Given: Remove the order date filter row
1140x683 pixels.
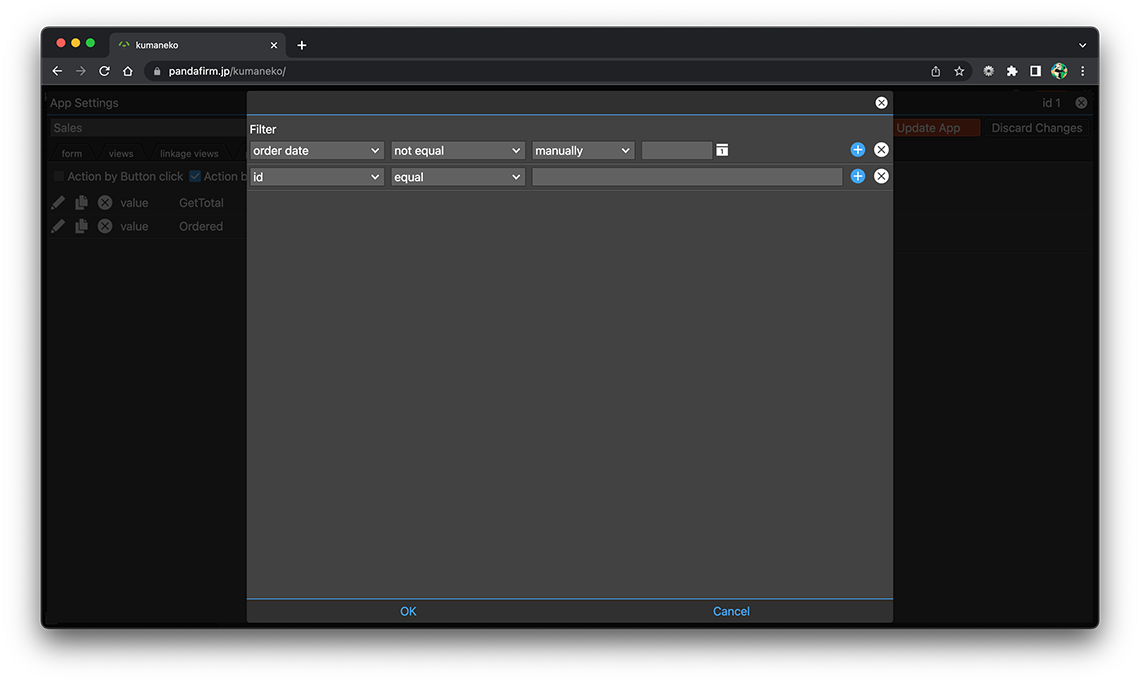Looking at the screenshot, I should [881, 150].
